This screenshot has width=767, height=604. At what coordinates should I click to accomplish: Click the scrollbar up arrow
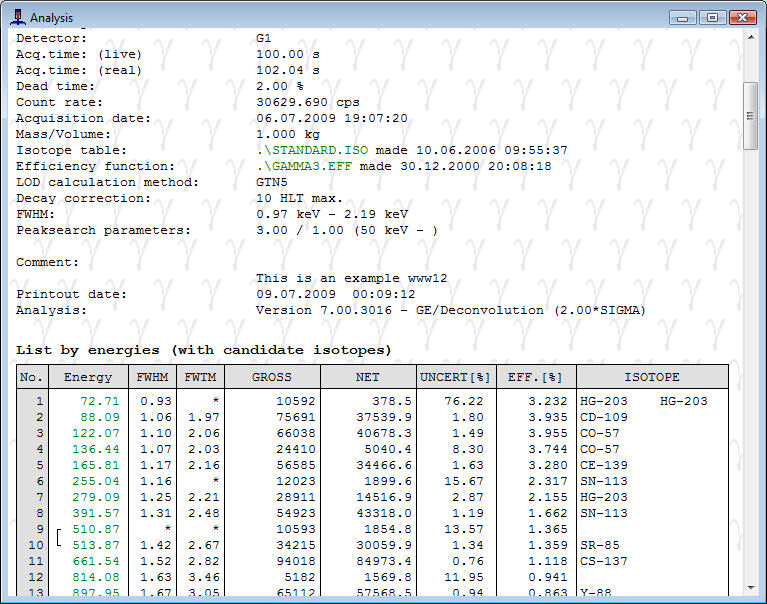click(751, 40)
